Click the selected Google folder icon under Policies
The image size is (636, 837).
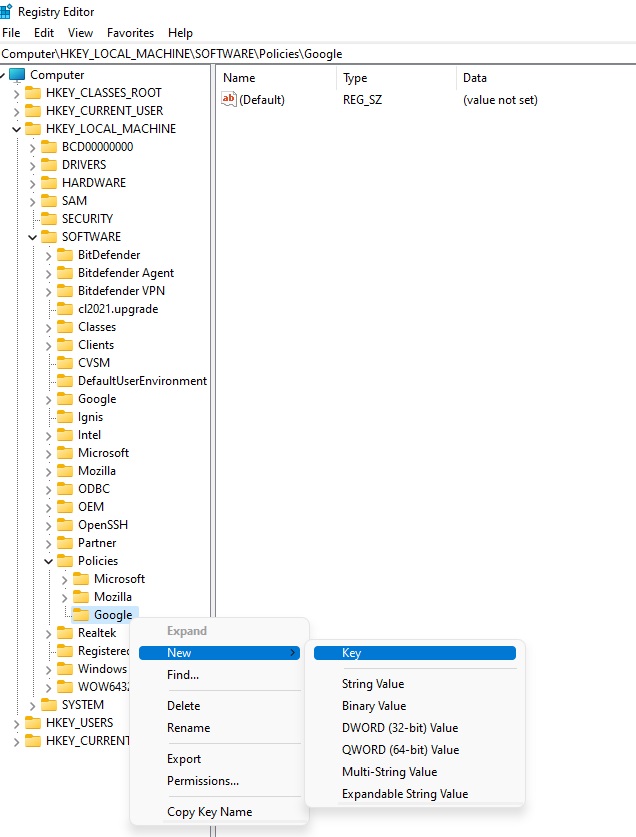click(x=81, y=615)
